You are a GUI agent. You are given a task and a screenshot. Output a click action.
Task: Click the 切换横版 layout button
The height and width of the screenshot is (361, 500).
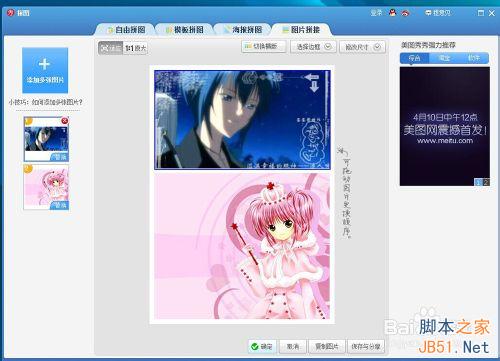click(x=263, y=46)
